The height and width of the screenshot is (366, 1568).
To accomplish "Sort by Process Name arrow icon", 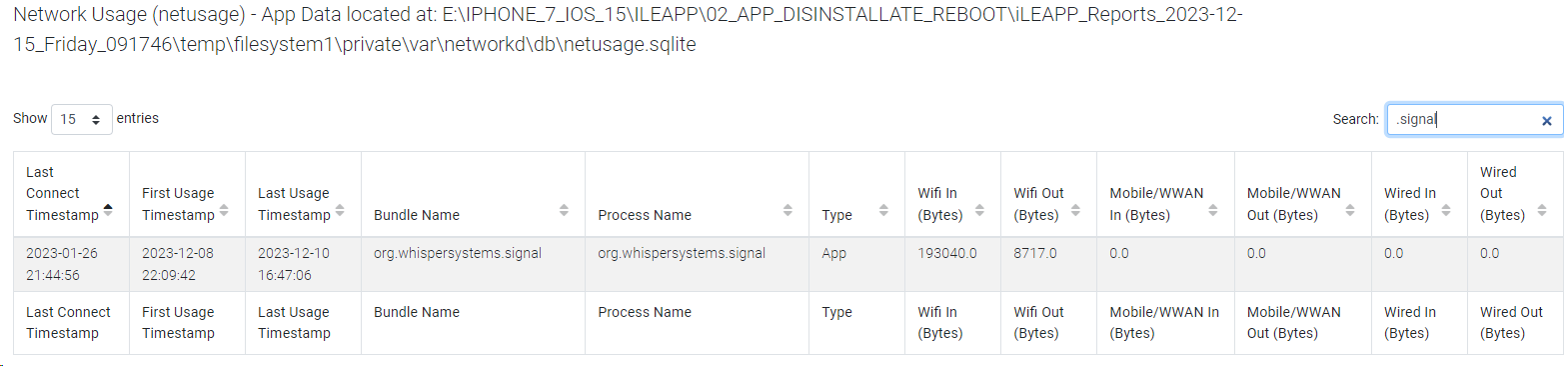I will coord(787,210).
